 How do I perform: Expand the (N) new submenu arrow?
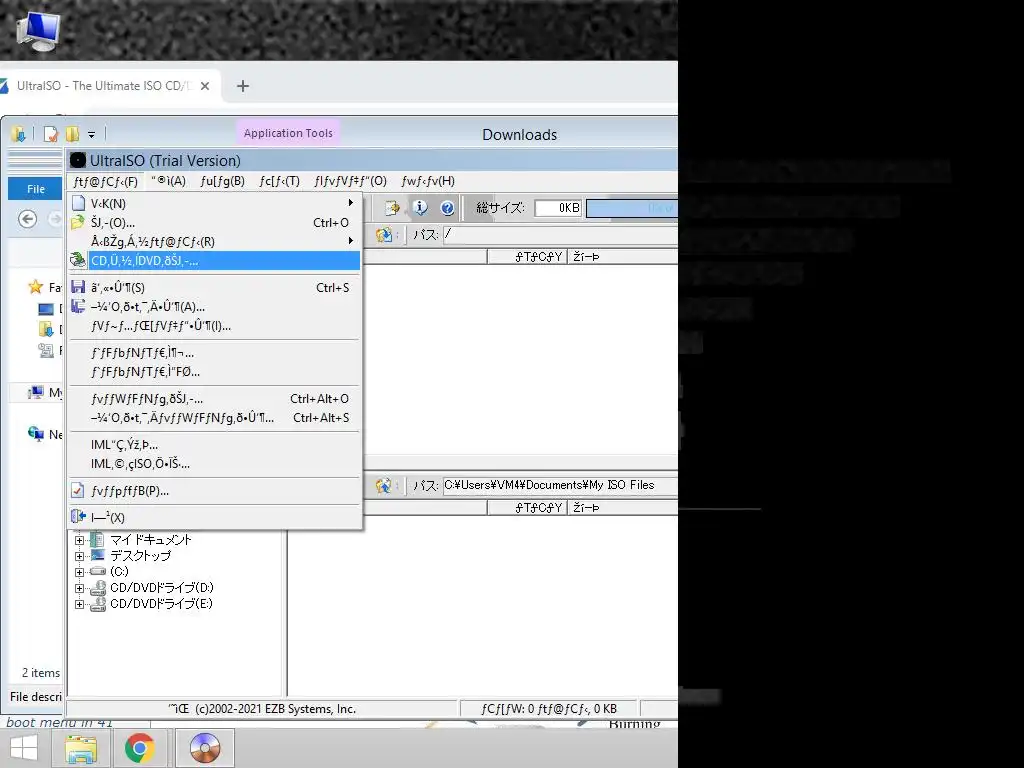[x=351, y=203]
